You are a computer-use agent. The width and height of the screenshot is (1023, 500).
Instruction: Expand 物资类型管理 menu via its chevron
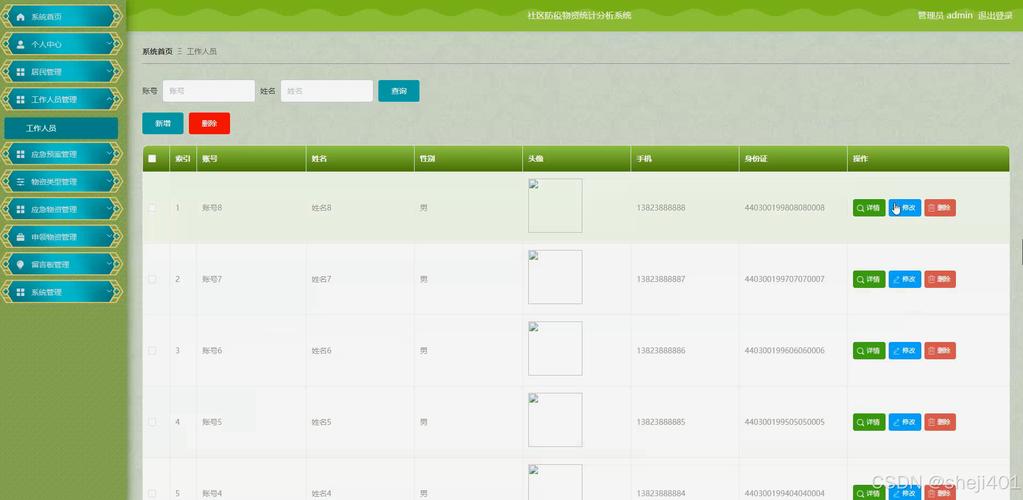[x=109, y=181]
